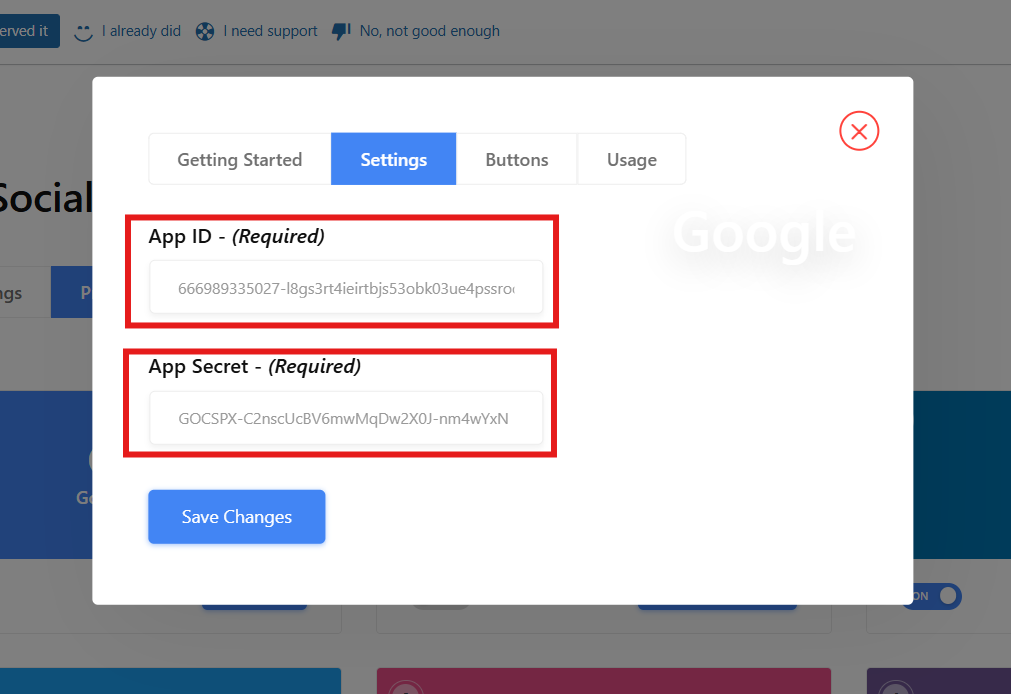Close the Google settings popup

tap(858, 131)
